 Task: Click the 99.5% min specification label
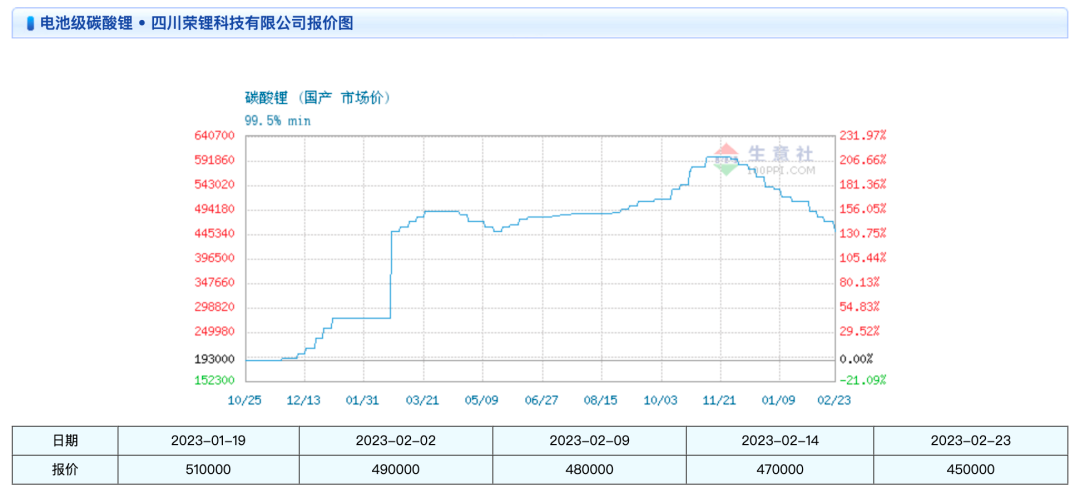(x=278, y=121)
